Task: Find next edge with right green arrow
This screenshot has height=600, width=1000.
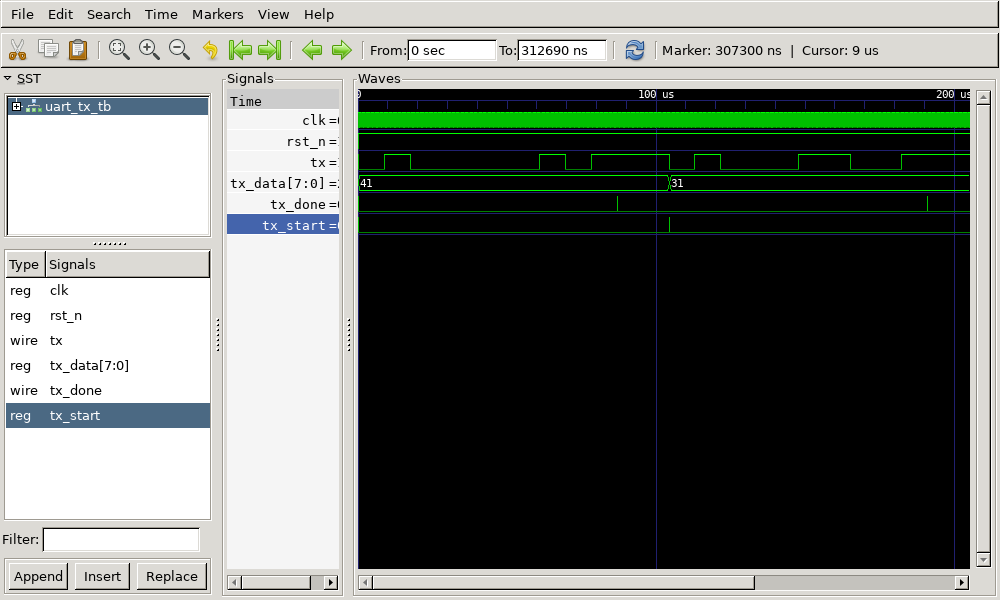Action: [x=342, y=50]
